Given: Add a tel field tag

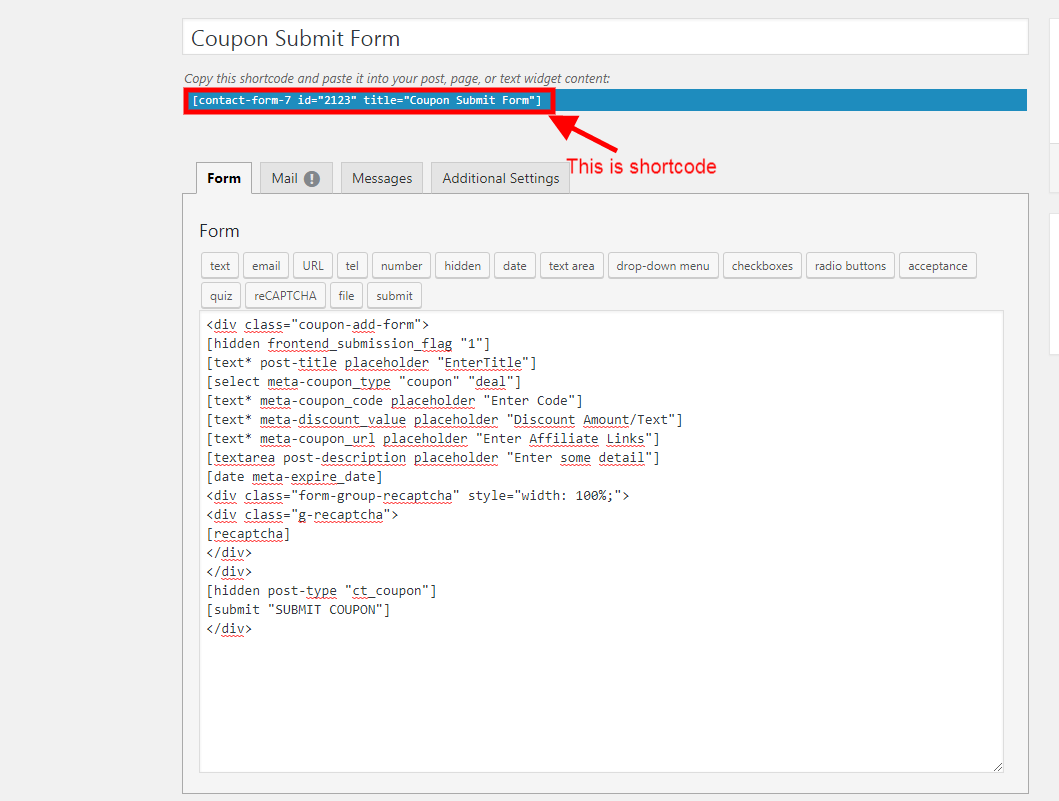Looking at the screenshot, I should coord(352,266).
